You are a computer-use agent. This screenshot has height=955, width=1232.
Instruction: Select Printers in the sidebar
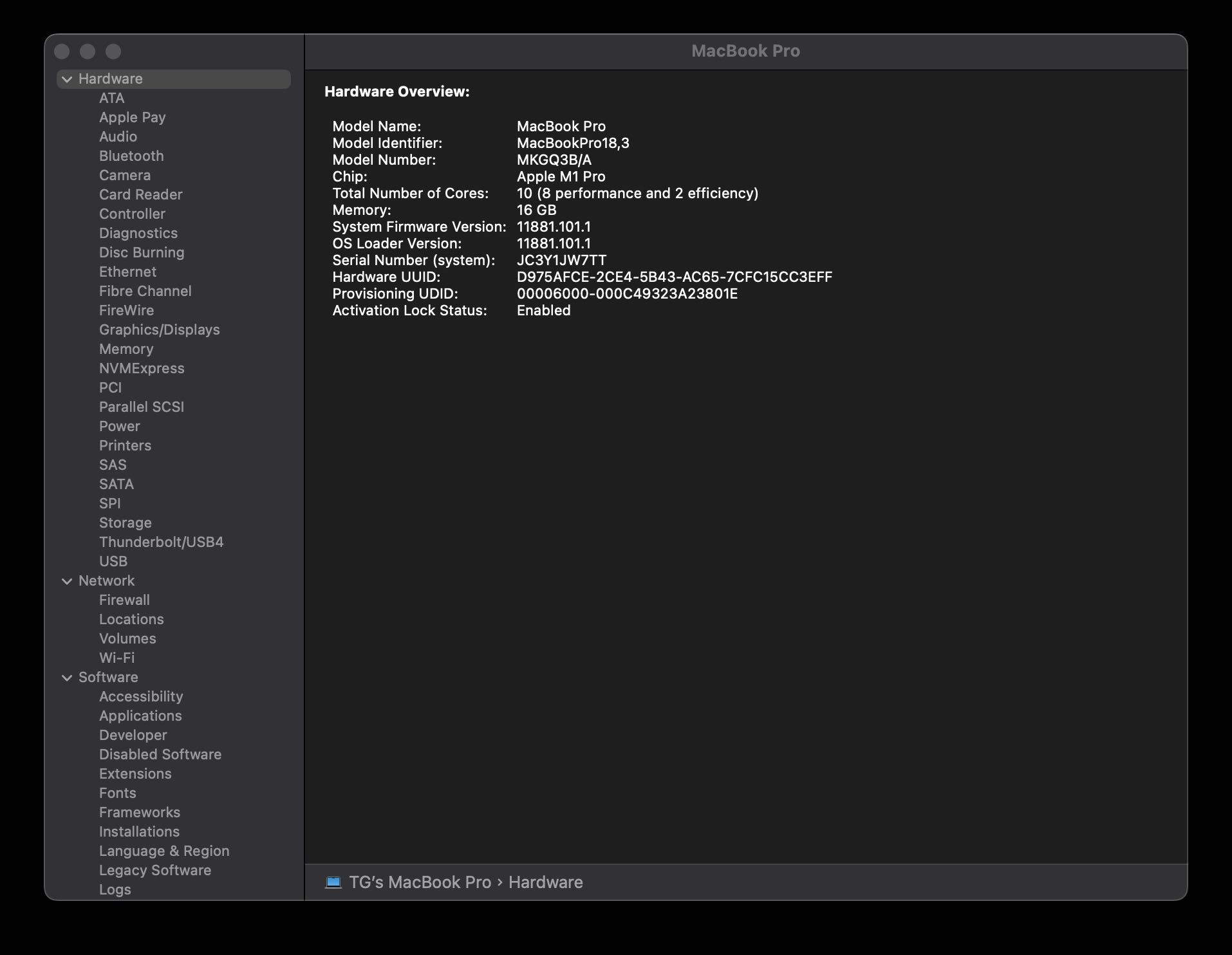click(x=125, y=446)
